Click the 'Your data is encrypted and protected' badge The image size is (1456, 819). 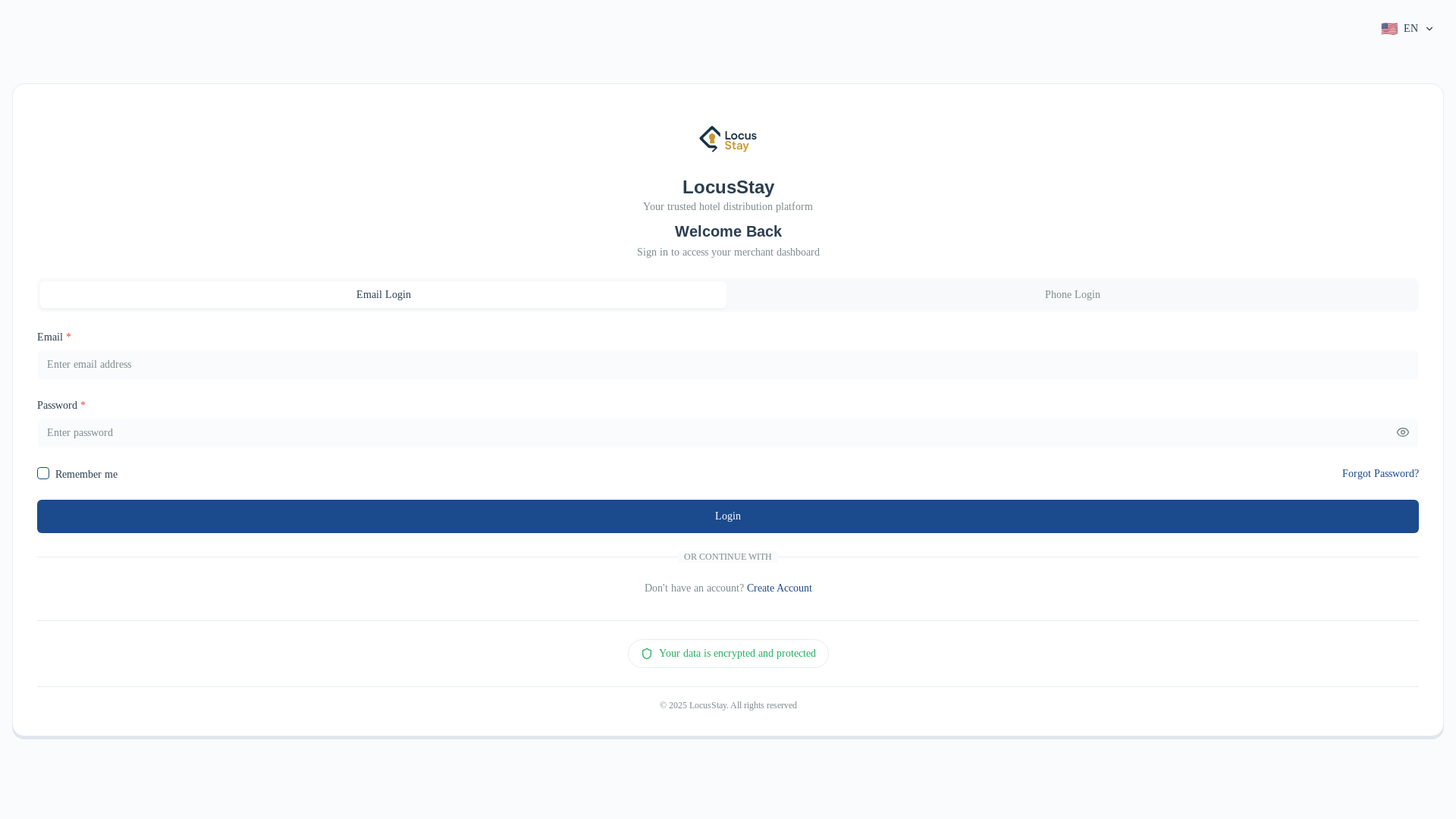pyautogui.click(x=728, y=654)
